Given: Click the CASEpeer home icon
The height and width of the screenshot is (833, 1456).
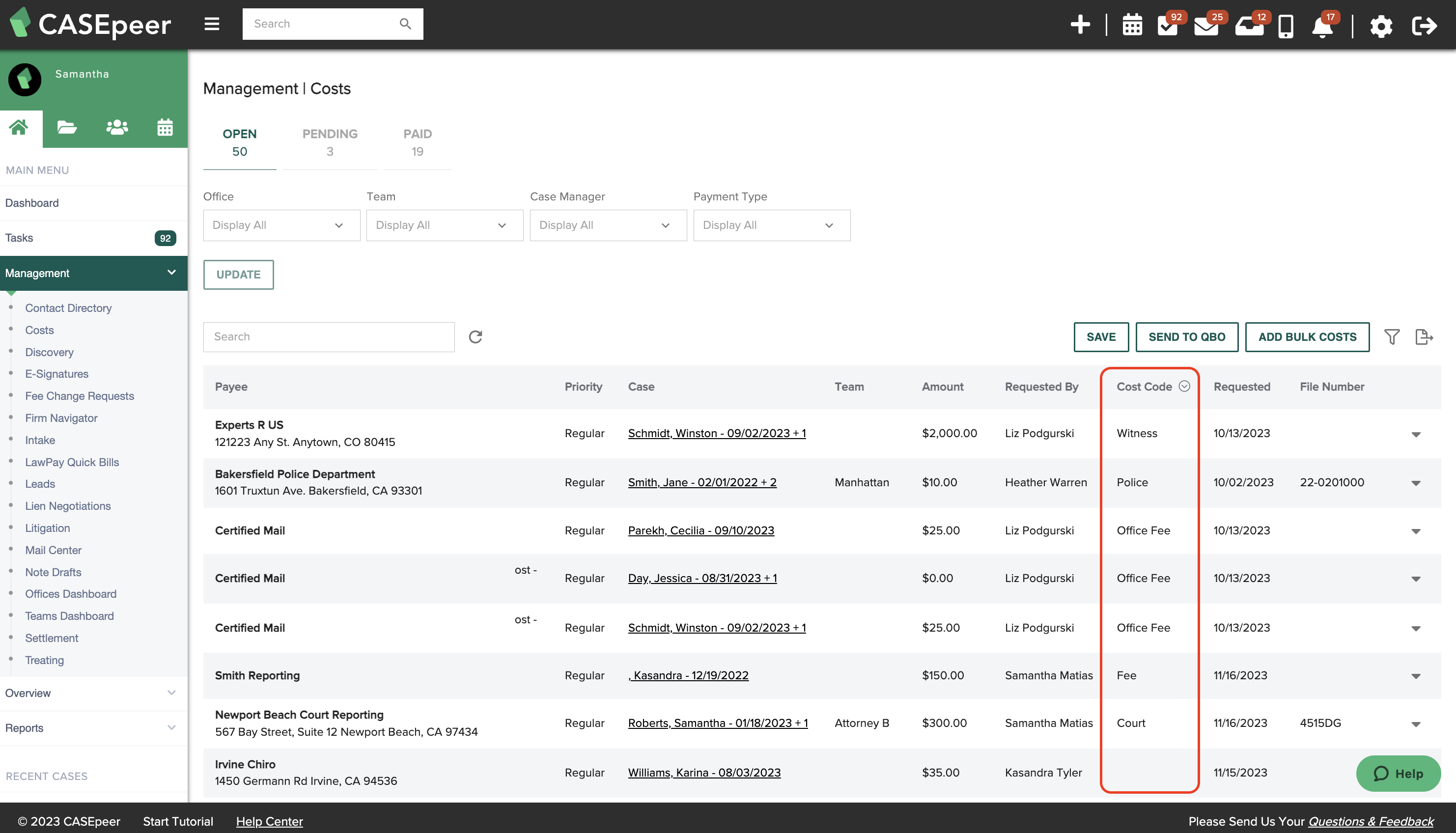Looking at the screenshot, I should pyautogui.click(x=18, y=126).
